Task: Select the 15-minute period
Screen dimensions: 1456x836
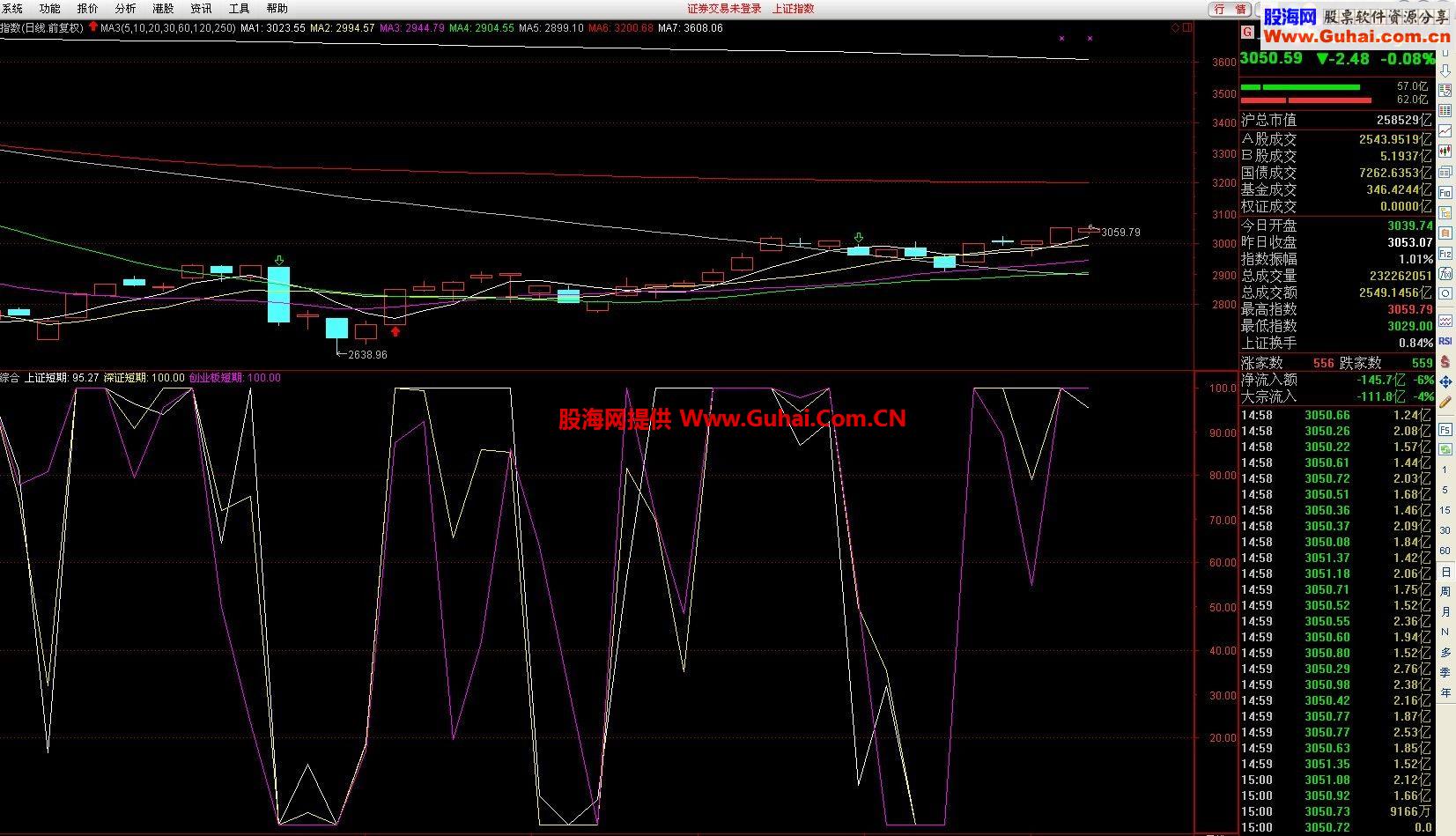Action: [x=1445, y=510]
